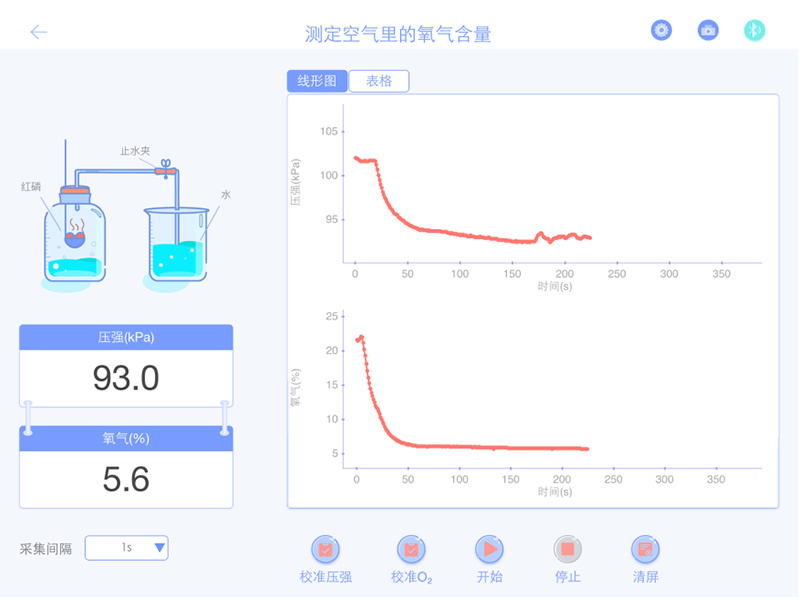Image resolution: width=800 pixels, height=600 pixels.
Task: Click the 校准O₂ calibrate oxygen icon
Action: point(411,549)
